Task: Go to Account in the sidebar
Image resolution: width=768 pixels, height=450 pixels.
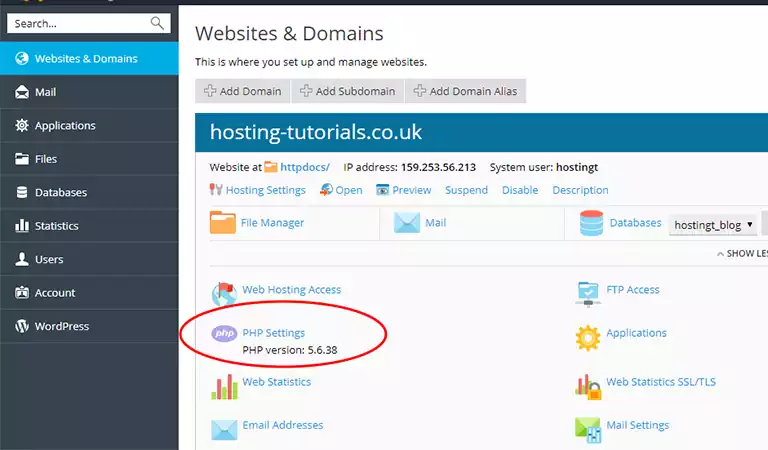Action: tap(89, 292)
